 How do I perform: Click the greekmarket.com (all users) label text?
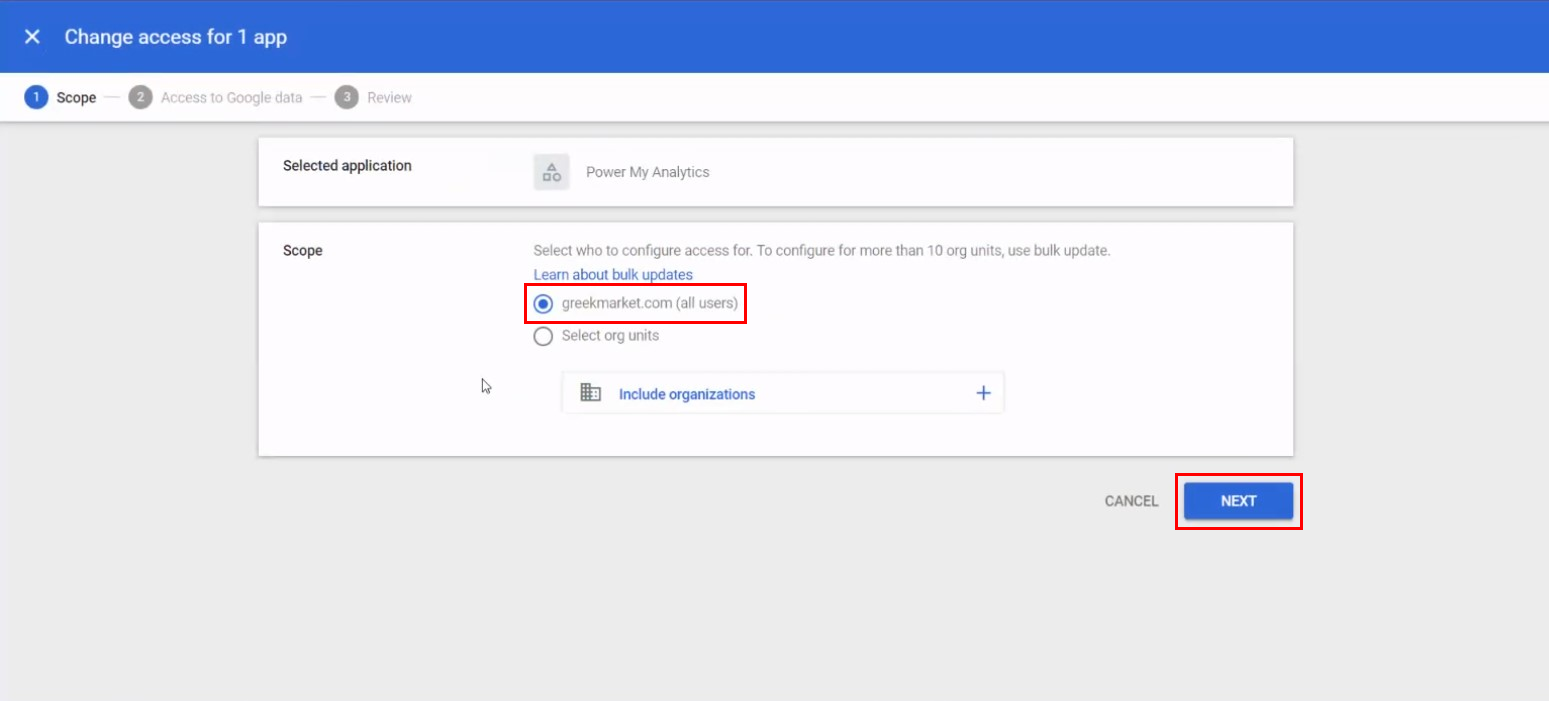coord(649,303)
